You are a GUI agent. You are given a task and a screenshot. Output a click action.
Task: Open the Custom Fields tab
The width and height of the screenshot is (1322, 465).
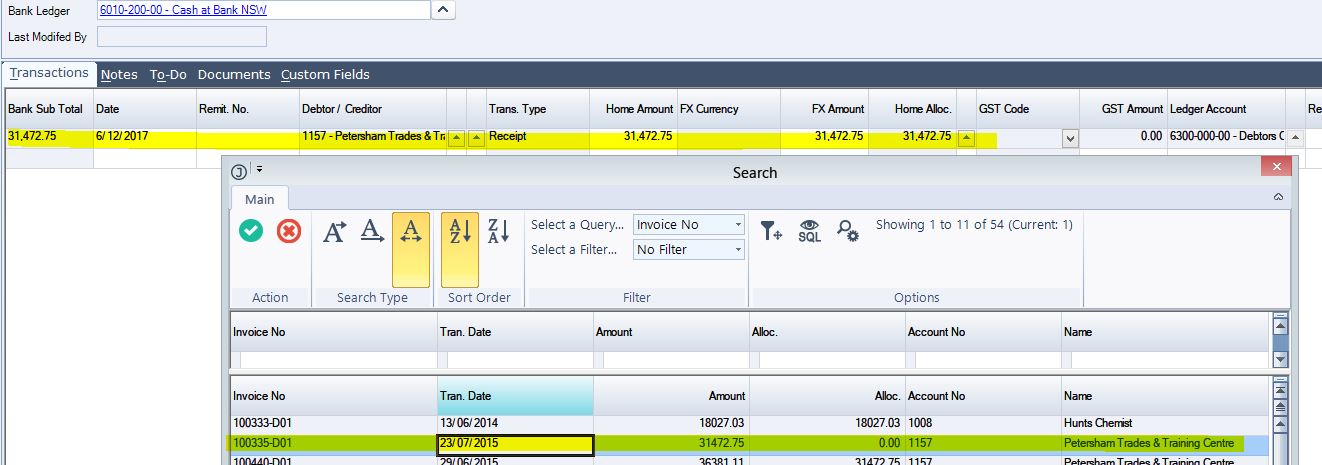click(325, 74)
